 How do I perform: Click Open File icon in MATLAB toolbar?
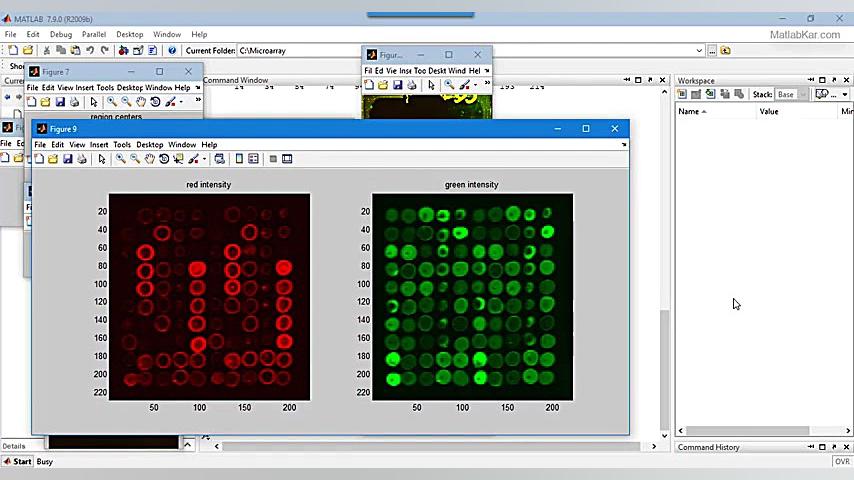[x=28, y=50]
